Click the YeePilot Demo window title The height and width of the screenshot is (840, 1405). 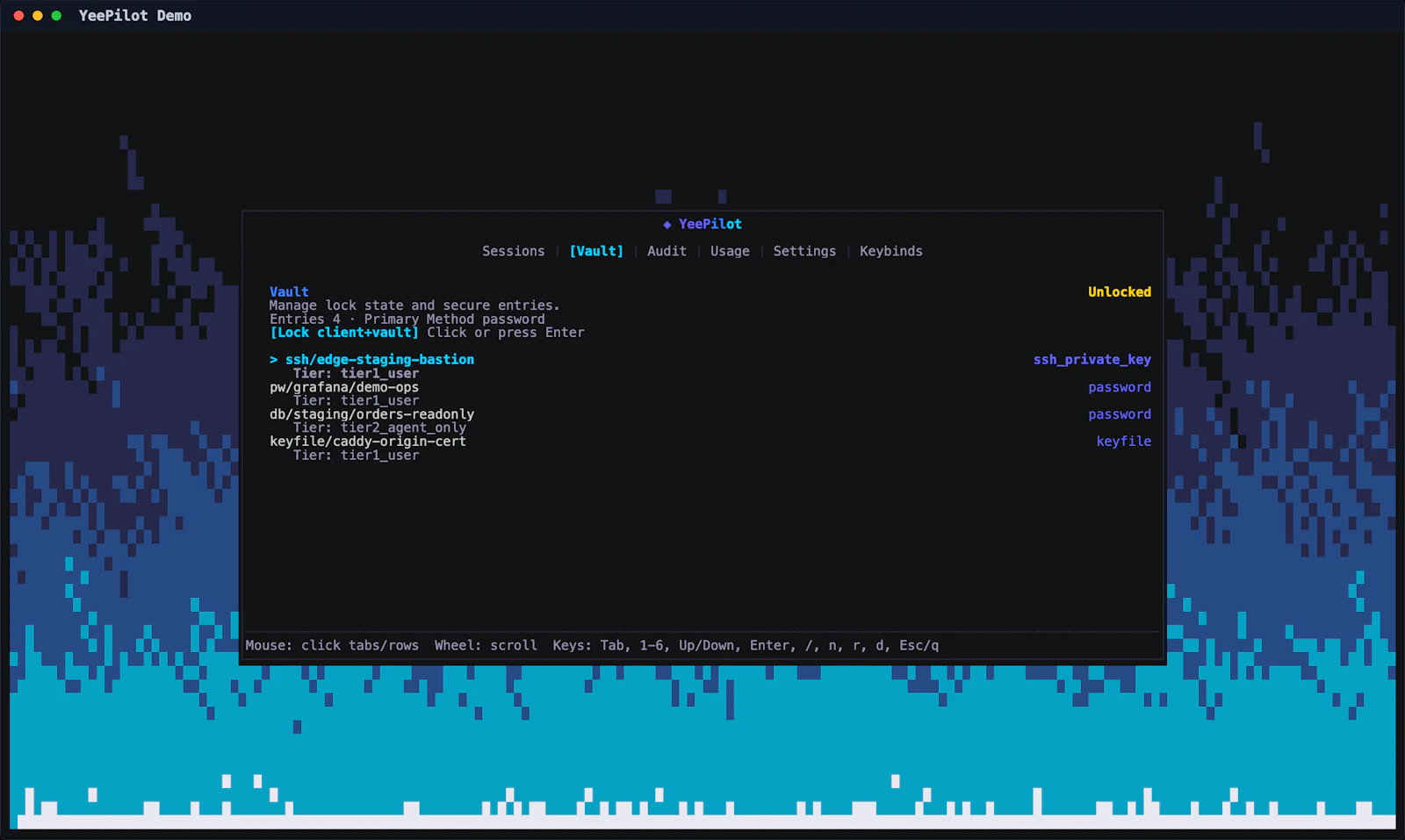point(134,16)
